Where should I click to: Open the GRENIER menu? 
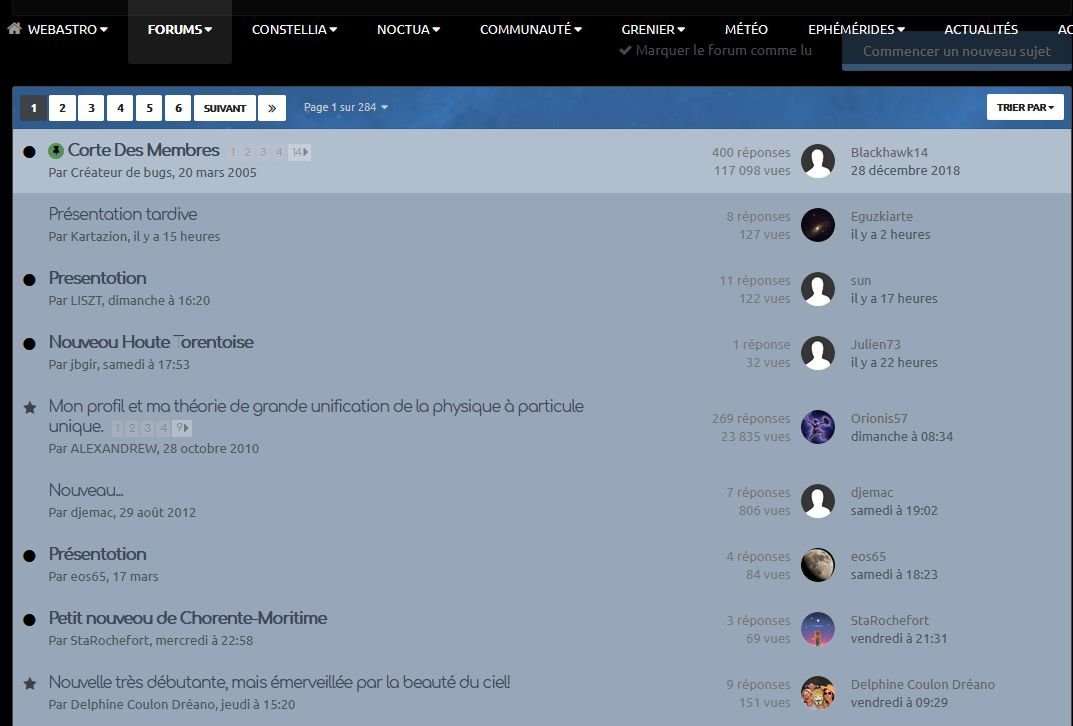point(653,29)
